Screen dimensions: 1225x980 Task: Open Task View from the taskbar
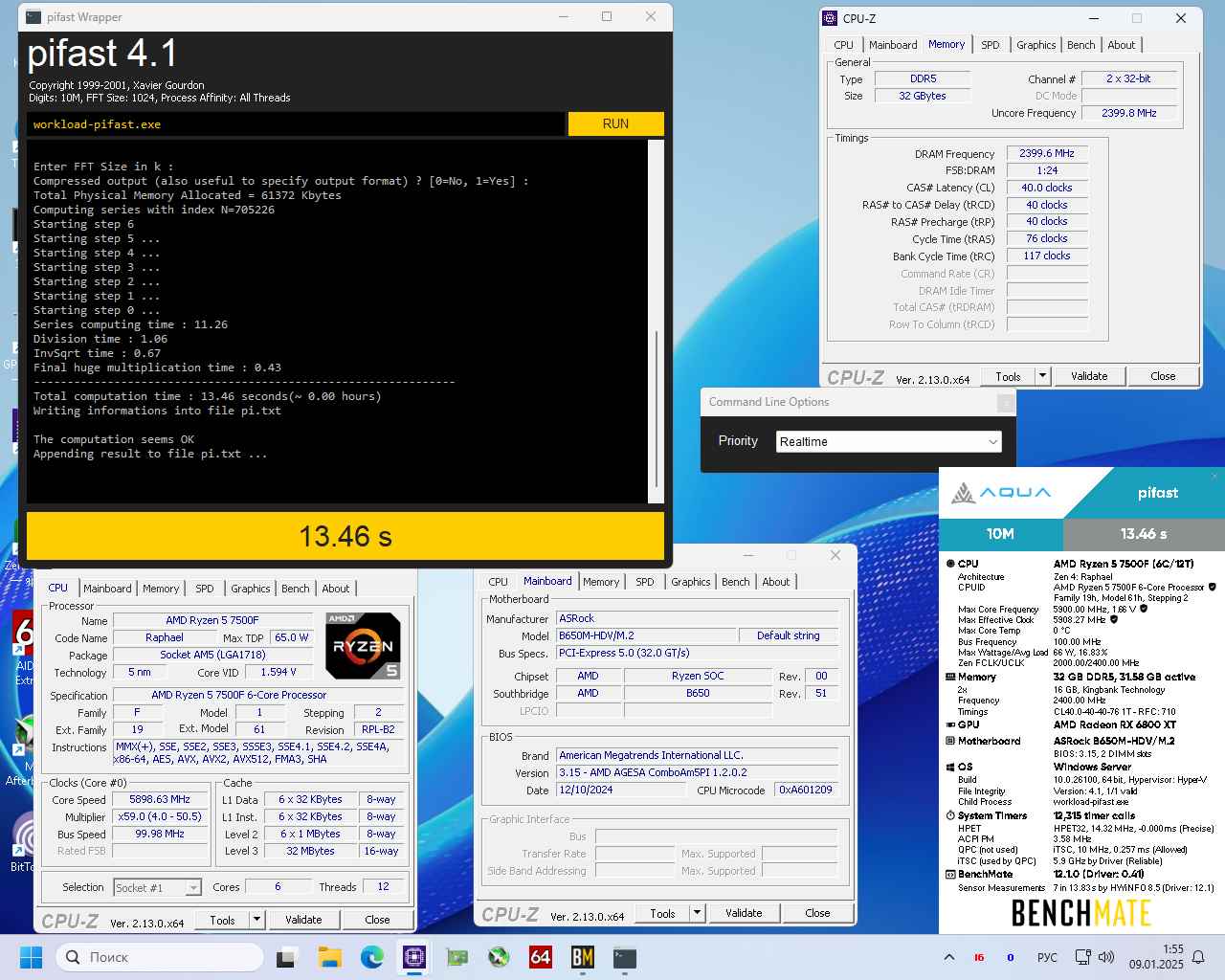point(287,957)
